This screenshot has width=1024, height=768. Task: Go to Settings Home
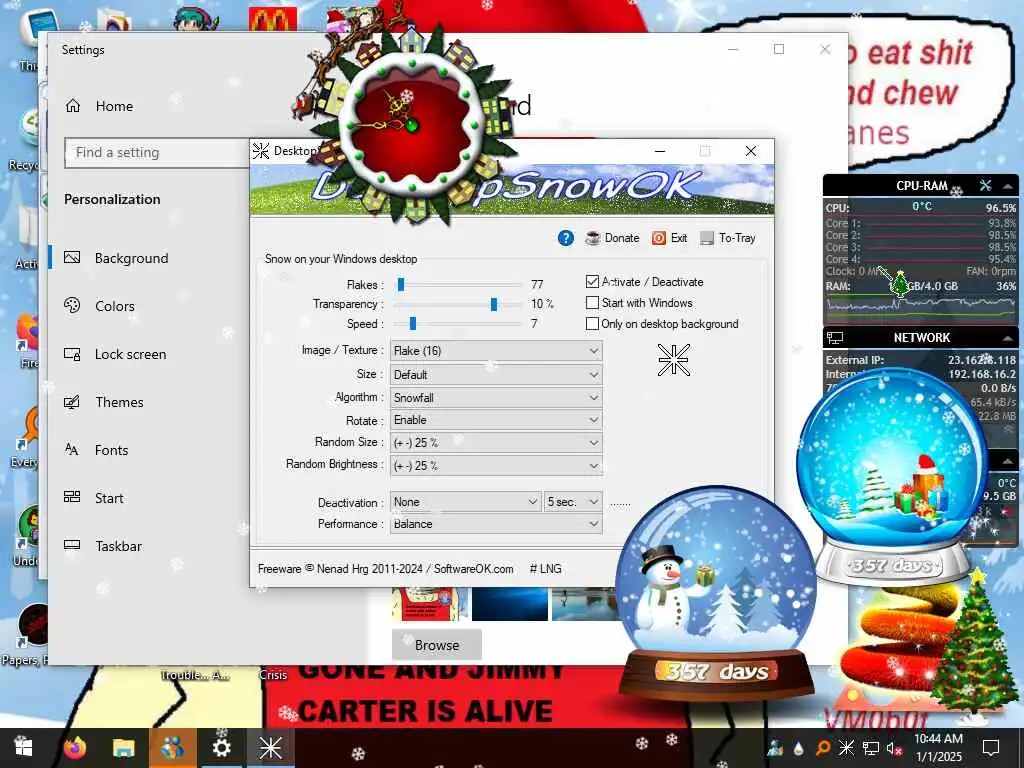[x=114, y=106]
